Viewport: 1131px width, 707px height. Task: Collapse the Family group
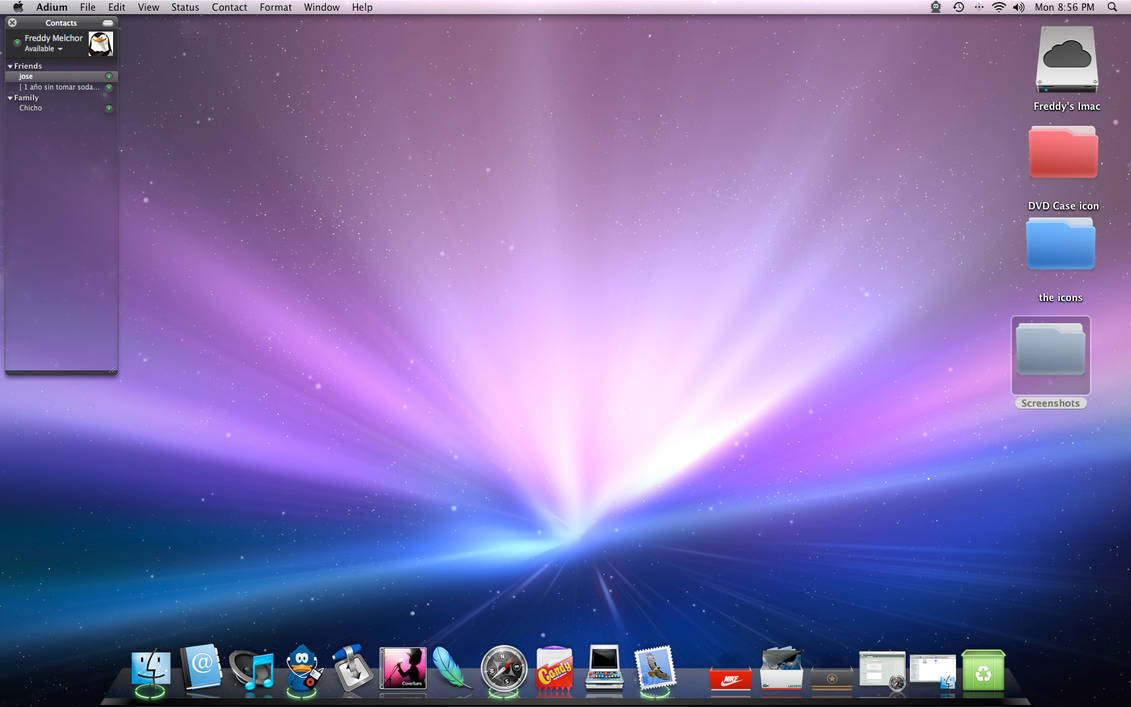pyautogui.click(x=11, y=98)
